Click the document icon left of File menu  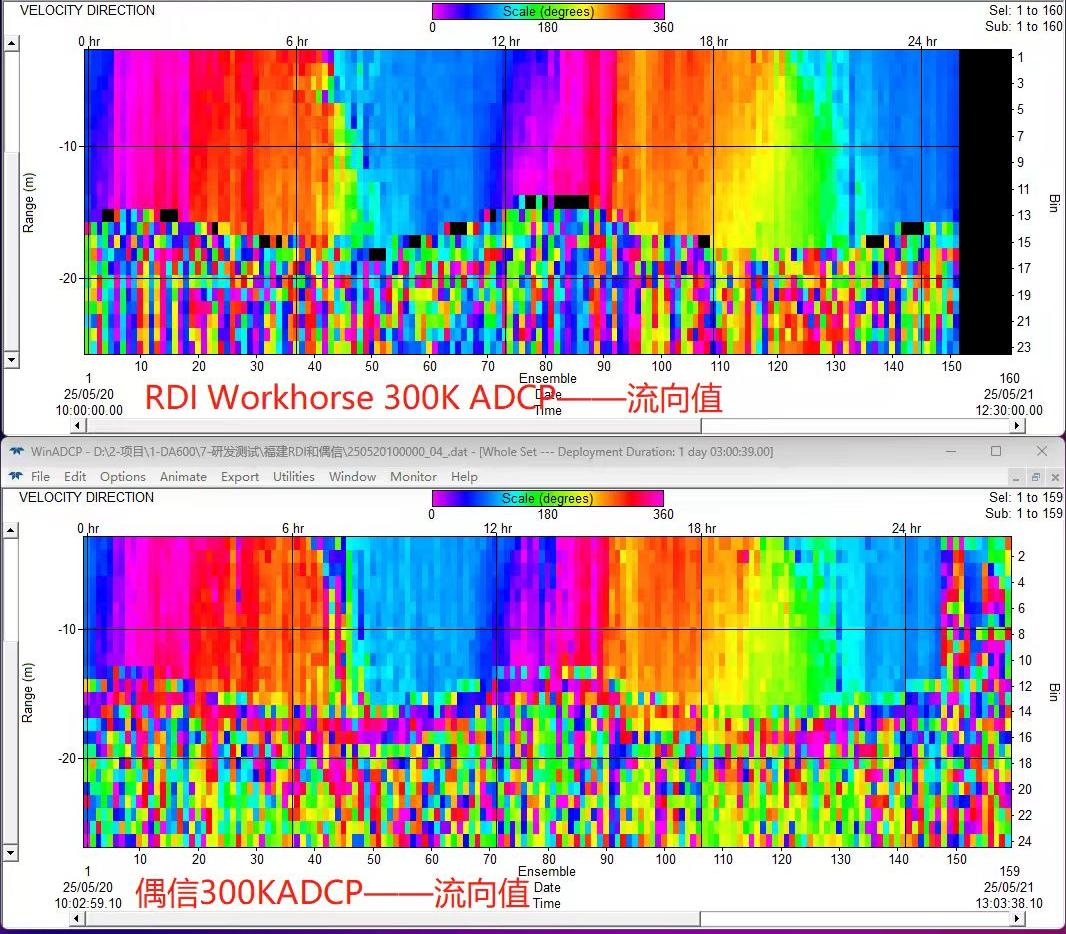pyautogui.click(x=16, y=477)
